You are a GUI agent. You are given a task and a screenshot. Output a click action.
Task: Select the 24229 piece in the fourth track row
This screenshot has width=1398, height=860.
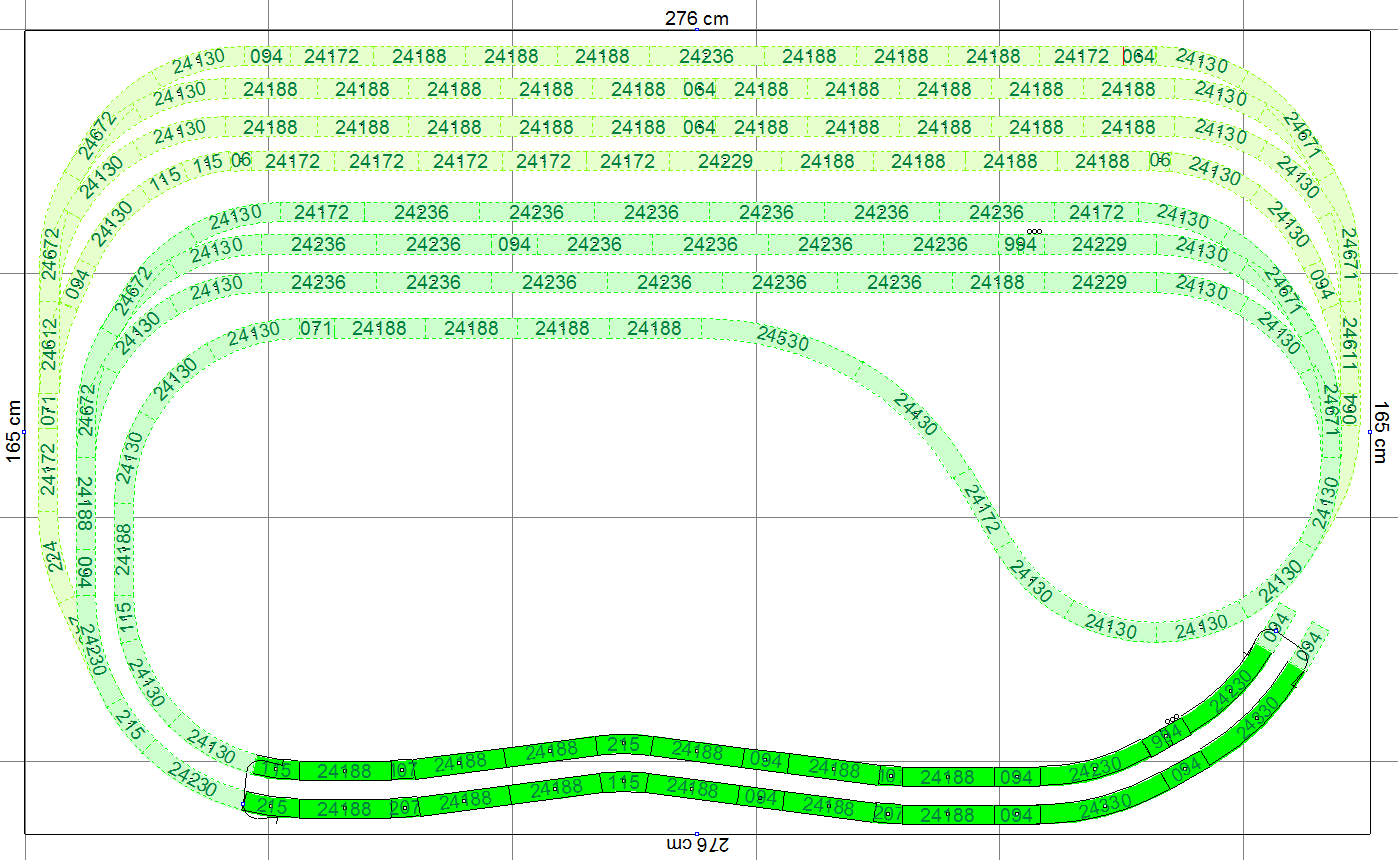[726, 162]
